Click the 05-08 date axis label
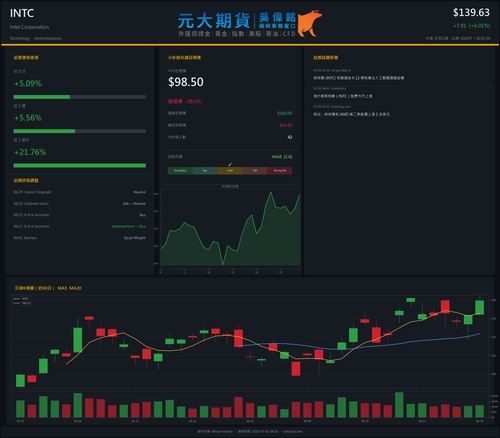 pyautogui.click(x=78, y=421)
